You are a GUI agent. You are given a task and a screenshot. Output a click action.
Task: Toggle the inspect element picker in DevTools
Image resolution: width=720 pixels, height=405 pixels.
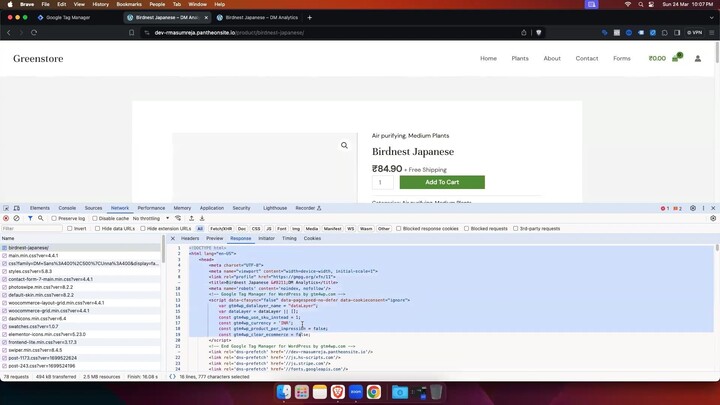pos(6,208)
